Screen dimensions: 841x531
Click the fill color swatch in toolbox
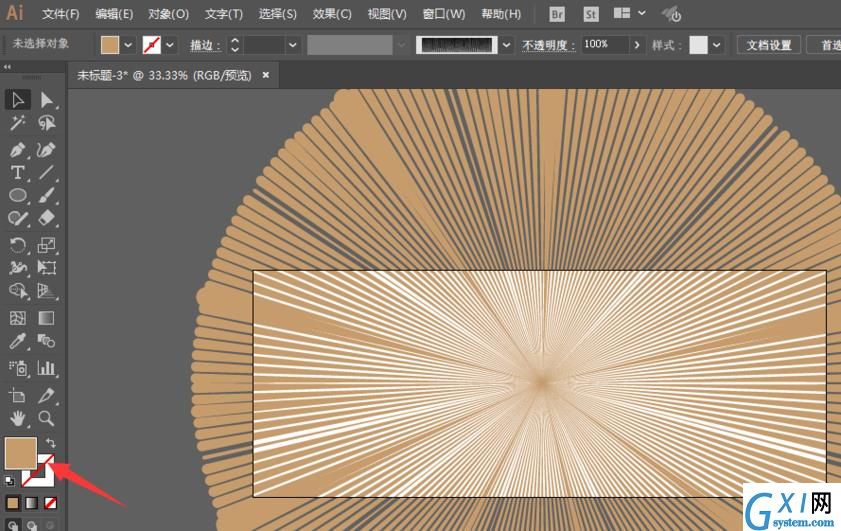tap(20, 453)
